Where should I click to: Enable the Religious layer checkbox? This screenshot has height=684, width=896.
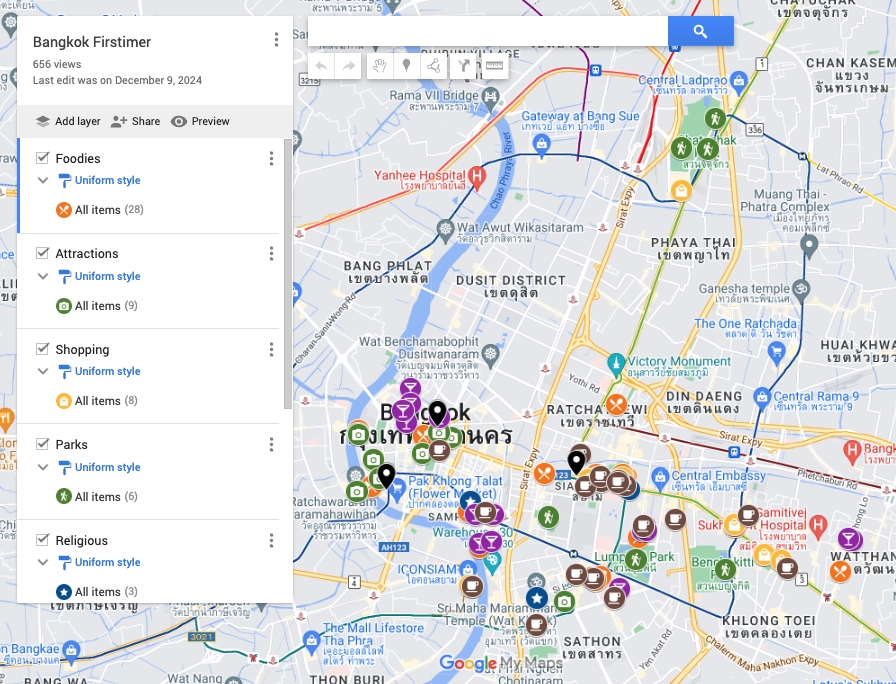point(41,539)
